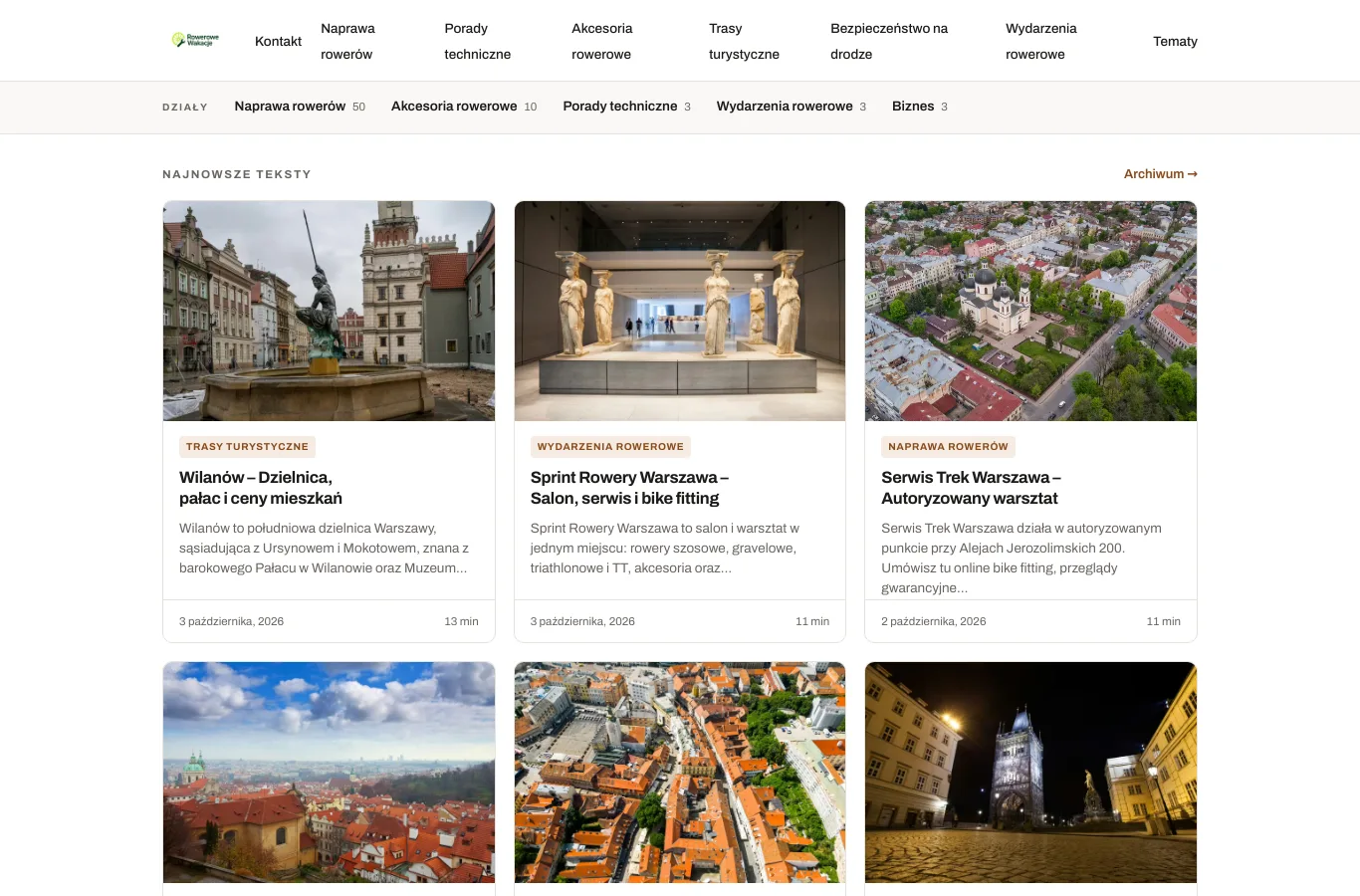Open article Wilanów – Dzielnica, pałac i ceny mieszkań

[x=261, y=488]
